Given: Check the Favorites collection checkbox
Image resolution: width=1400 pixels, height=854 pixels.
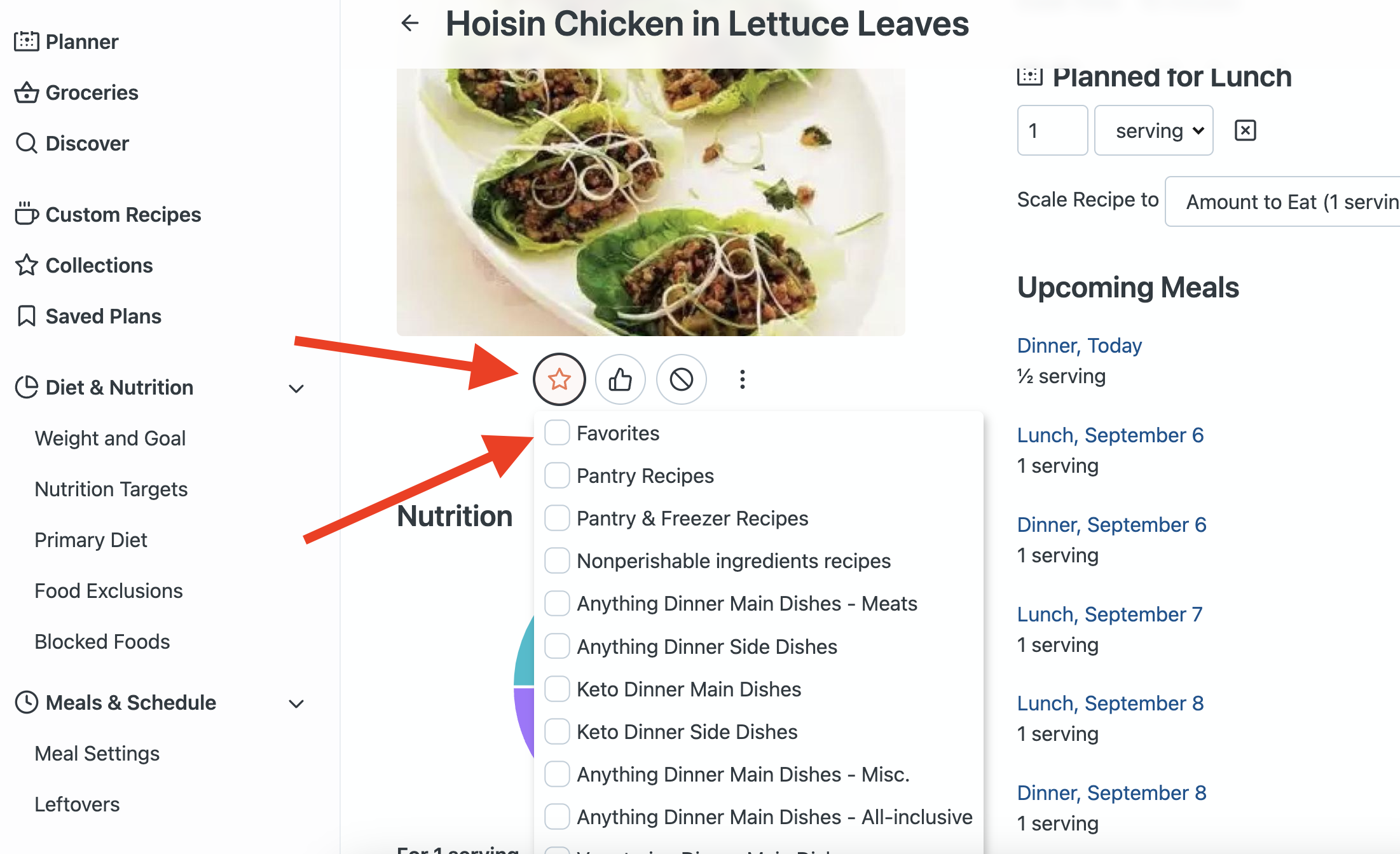Looking at the screenshot, I should (557, 433).
